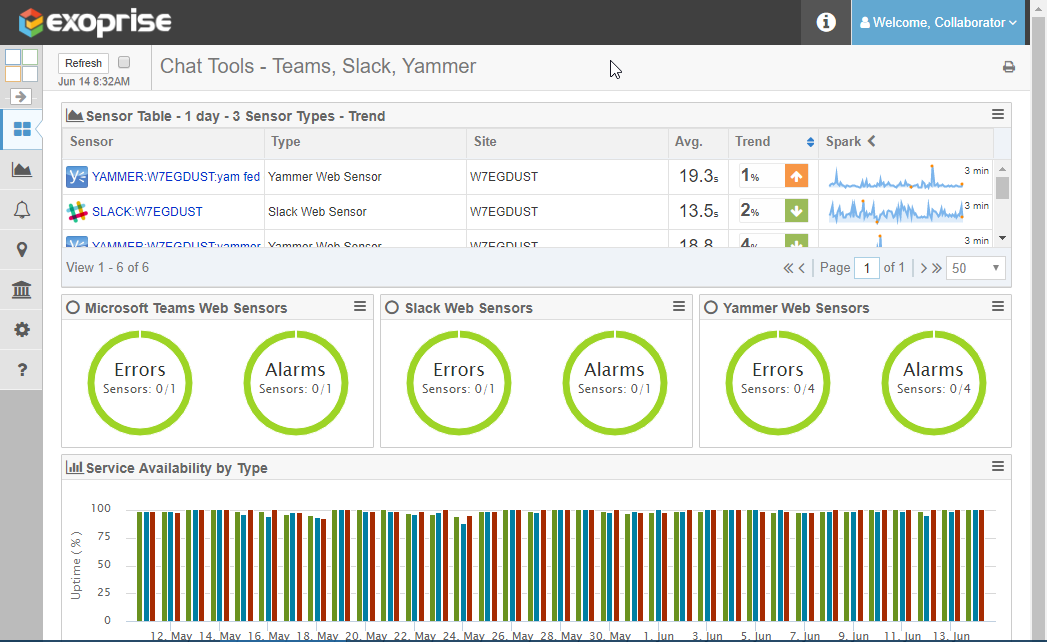The image size is (1047, 642).
Task: Go to previous page of sensor table
Action: pos(802,268)
